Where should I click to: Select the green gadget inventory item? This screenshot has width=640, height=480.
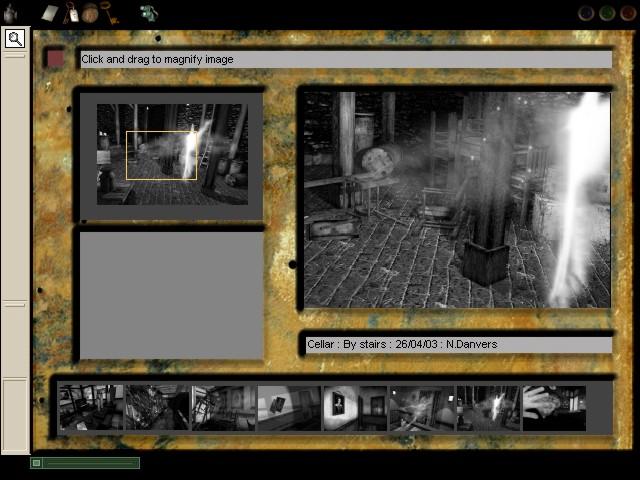click(x=149, y=13)
